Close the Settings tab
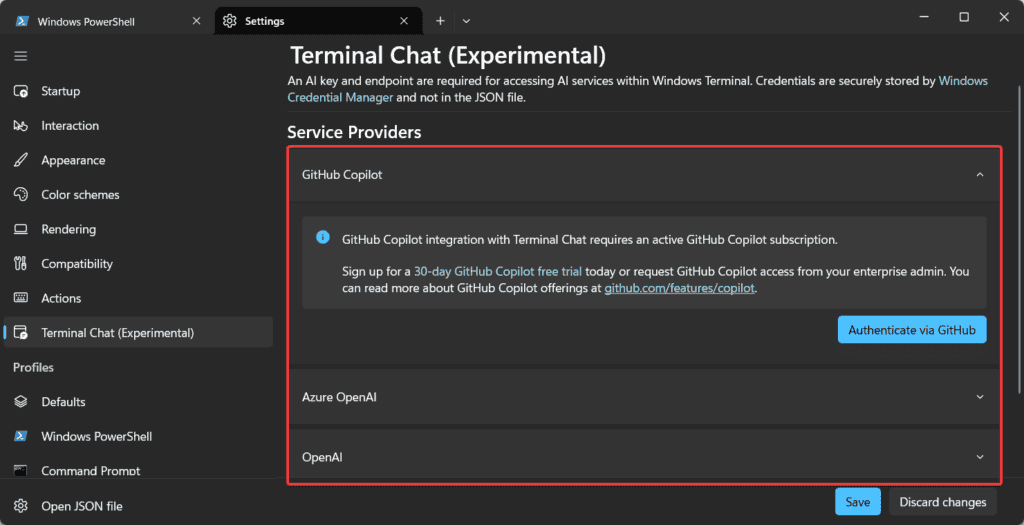Viewport: 1024px width, 525px height. (404, 21)
